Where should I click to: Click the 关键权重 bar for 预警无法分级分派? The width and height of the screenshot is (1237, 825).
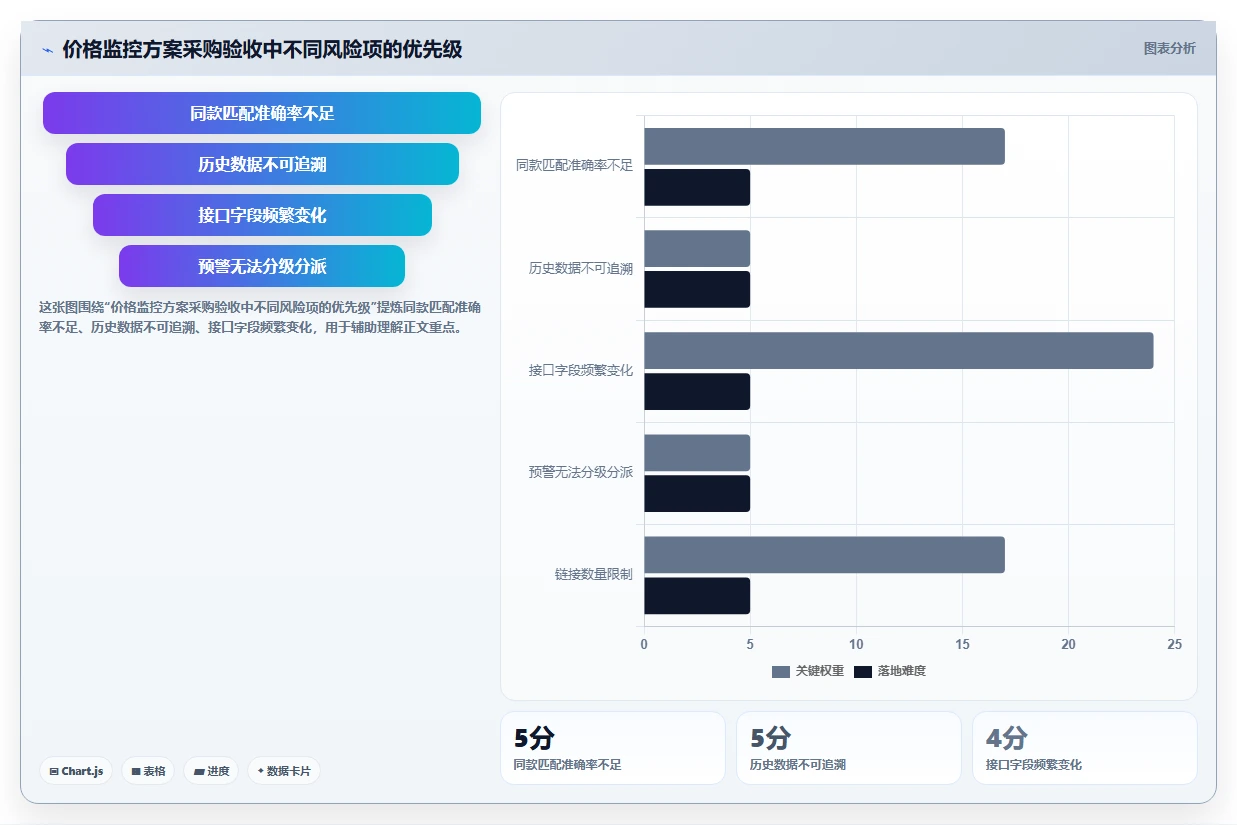(697, 452)
